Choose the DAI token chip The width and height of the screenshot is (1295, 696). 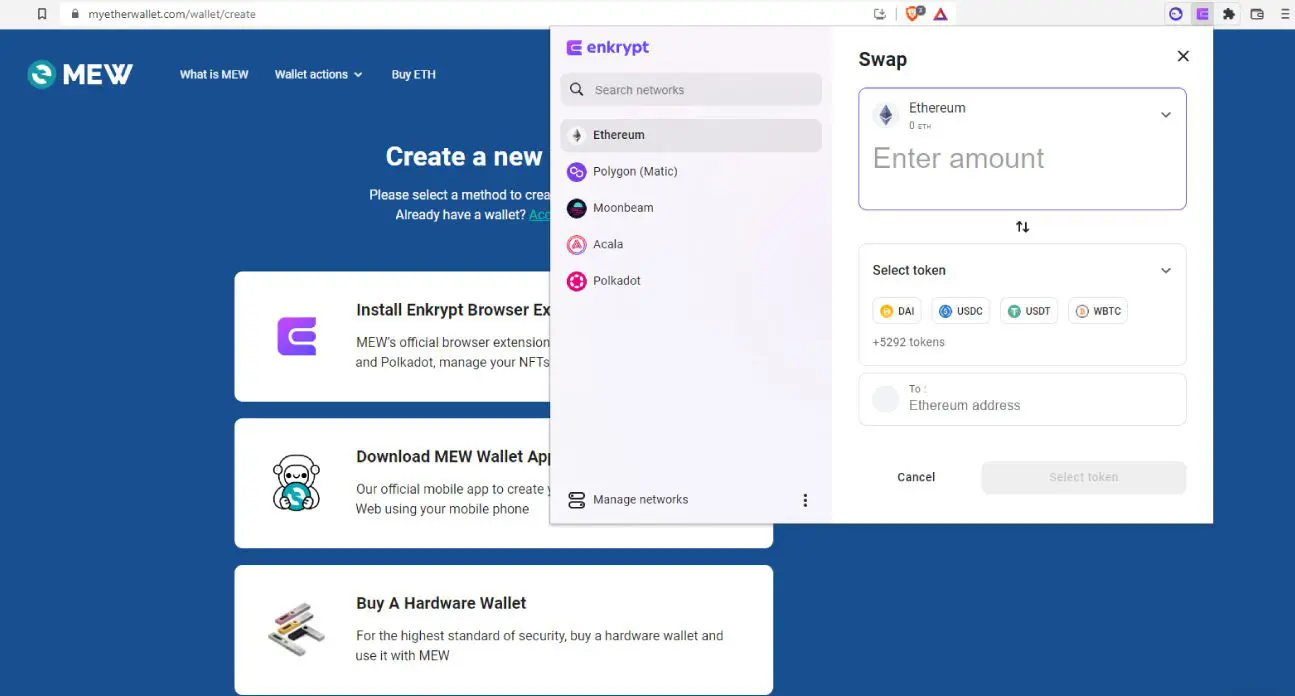(897, 311)
